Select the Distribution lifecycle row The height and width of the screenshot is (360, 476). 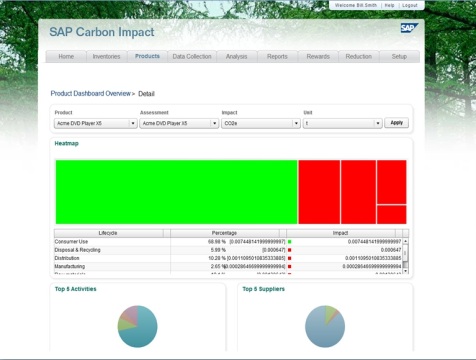coord(228,258)
